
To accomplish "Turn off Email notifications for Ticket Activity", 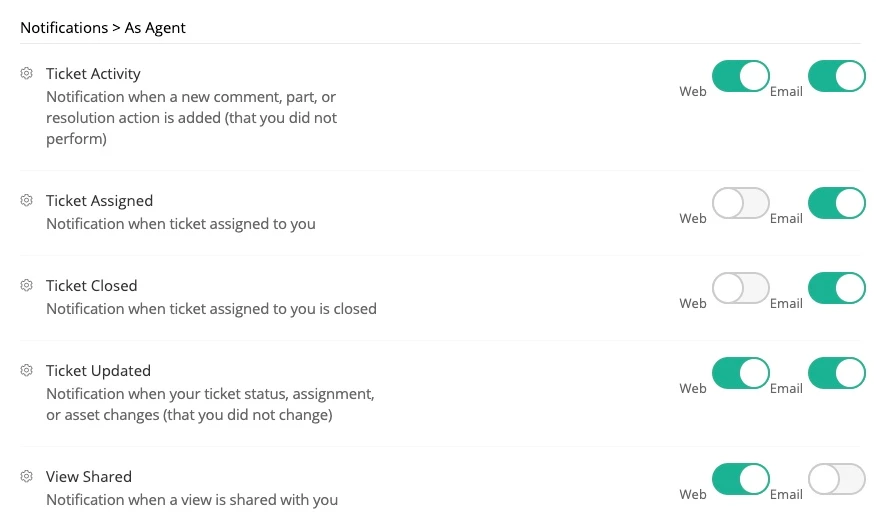I will [x=836, y=76].
